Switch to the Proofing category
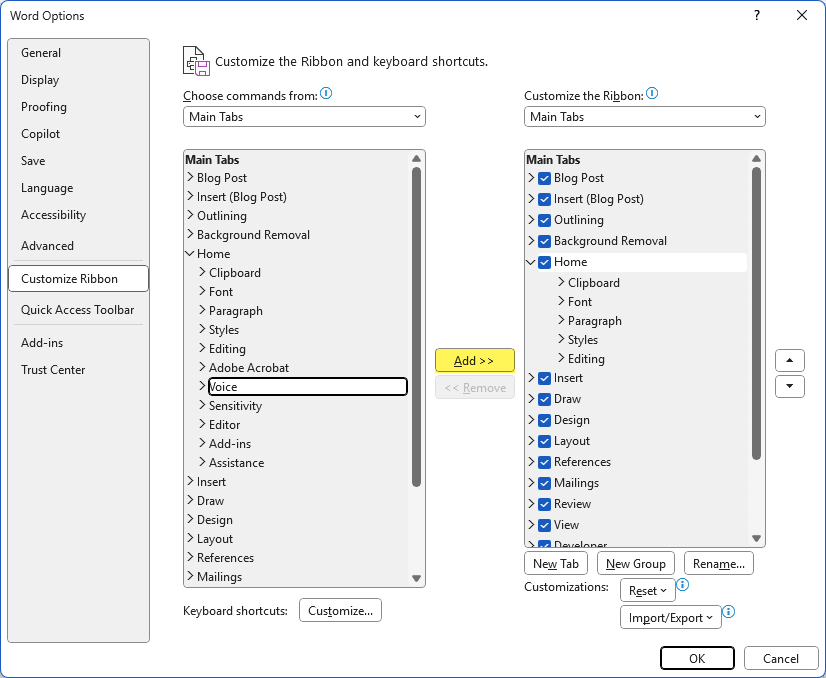The width and height of the screenshot is (826, 678). (78, 107)
